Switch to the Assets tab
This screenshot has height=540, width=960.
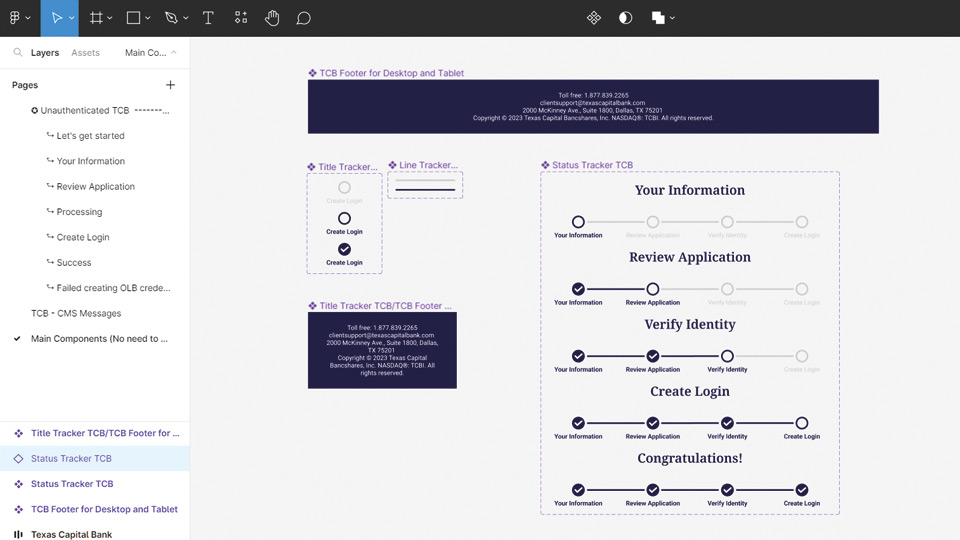85,53
